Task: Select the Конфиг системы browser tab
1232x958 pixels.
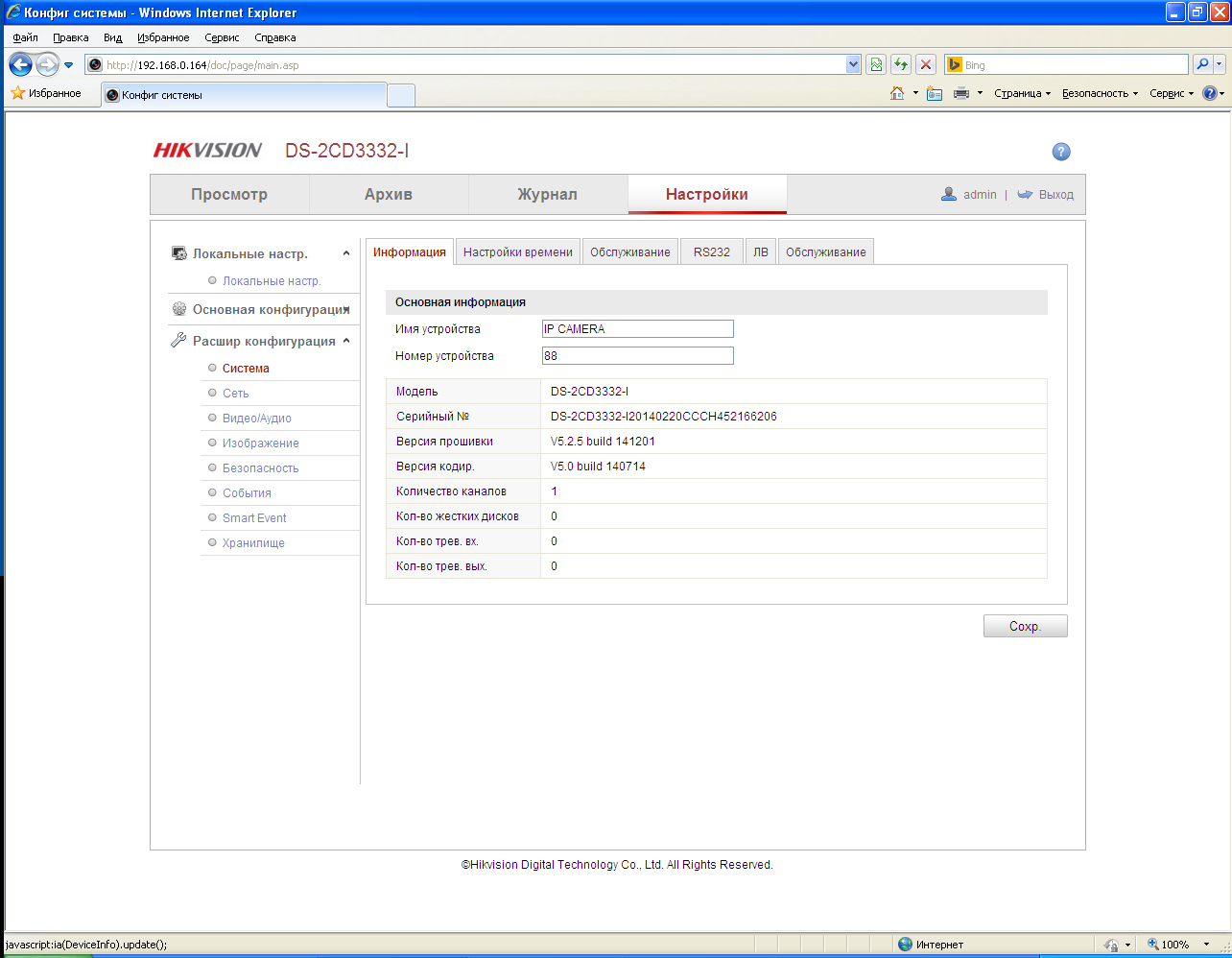Action: [243, 95]
